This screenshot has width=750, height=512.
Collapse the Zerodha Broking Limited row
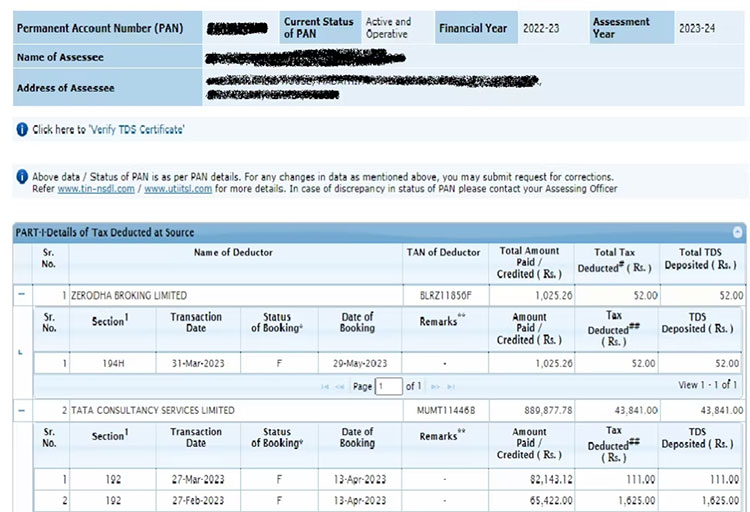[x=22, y=294]
